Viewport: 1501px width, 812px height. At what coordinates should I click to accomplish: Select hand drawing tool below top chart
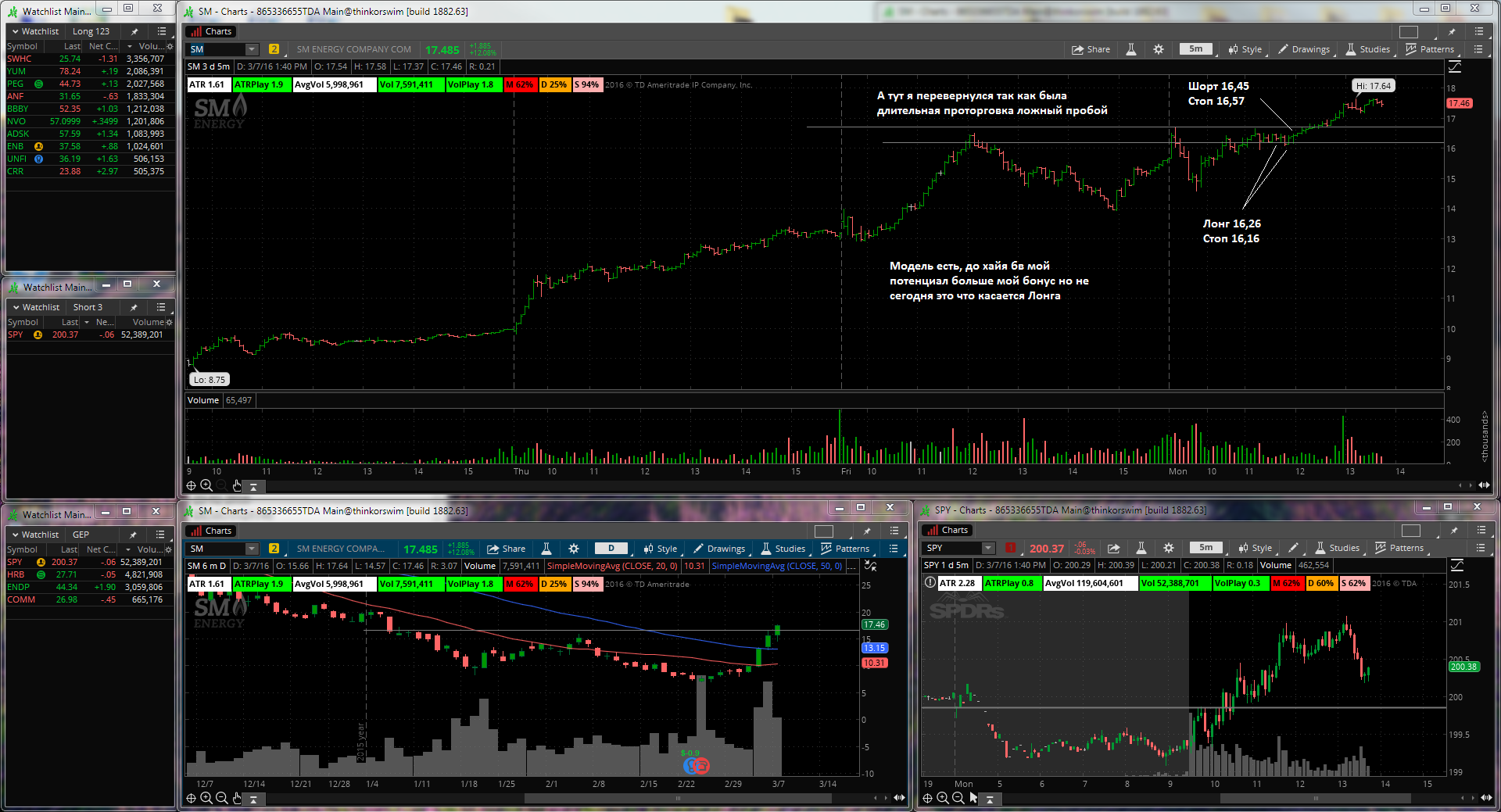(237, 485)
